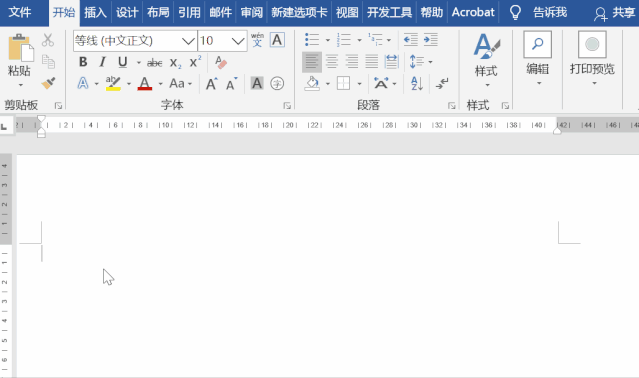Click the Paste clipboard icon
The image size is (639, 378).
click(20, 48)
